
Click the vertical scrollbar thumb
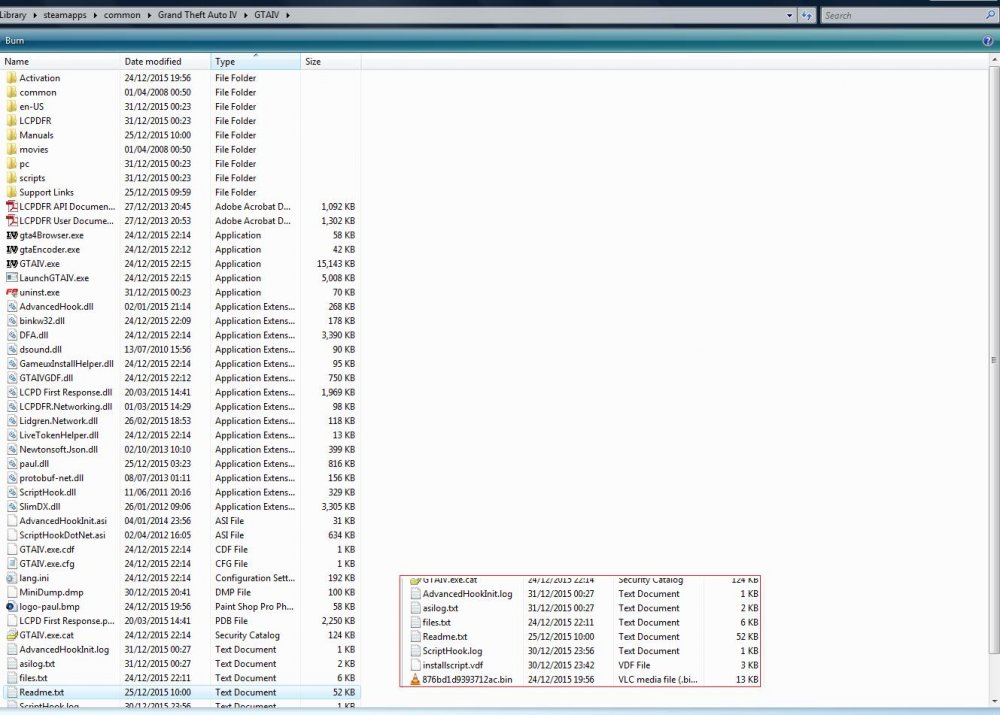click(x=994, y=358)
